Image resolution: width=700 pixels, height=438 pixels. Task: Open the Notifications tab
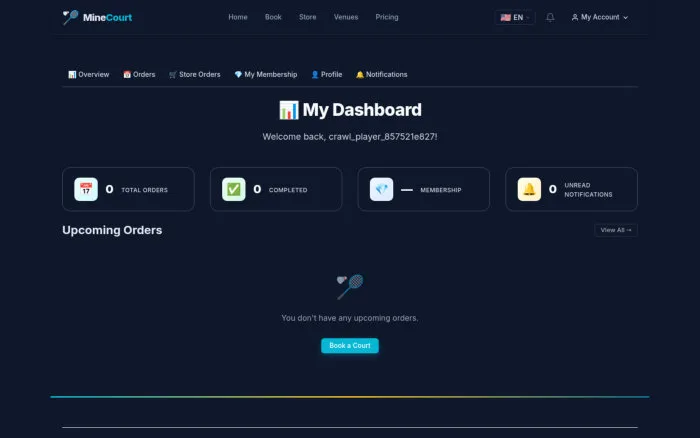[x=382, y=75]
